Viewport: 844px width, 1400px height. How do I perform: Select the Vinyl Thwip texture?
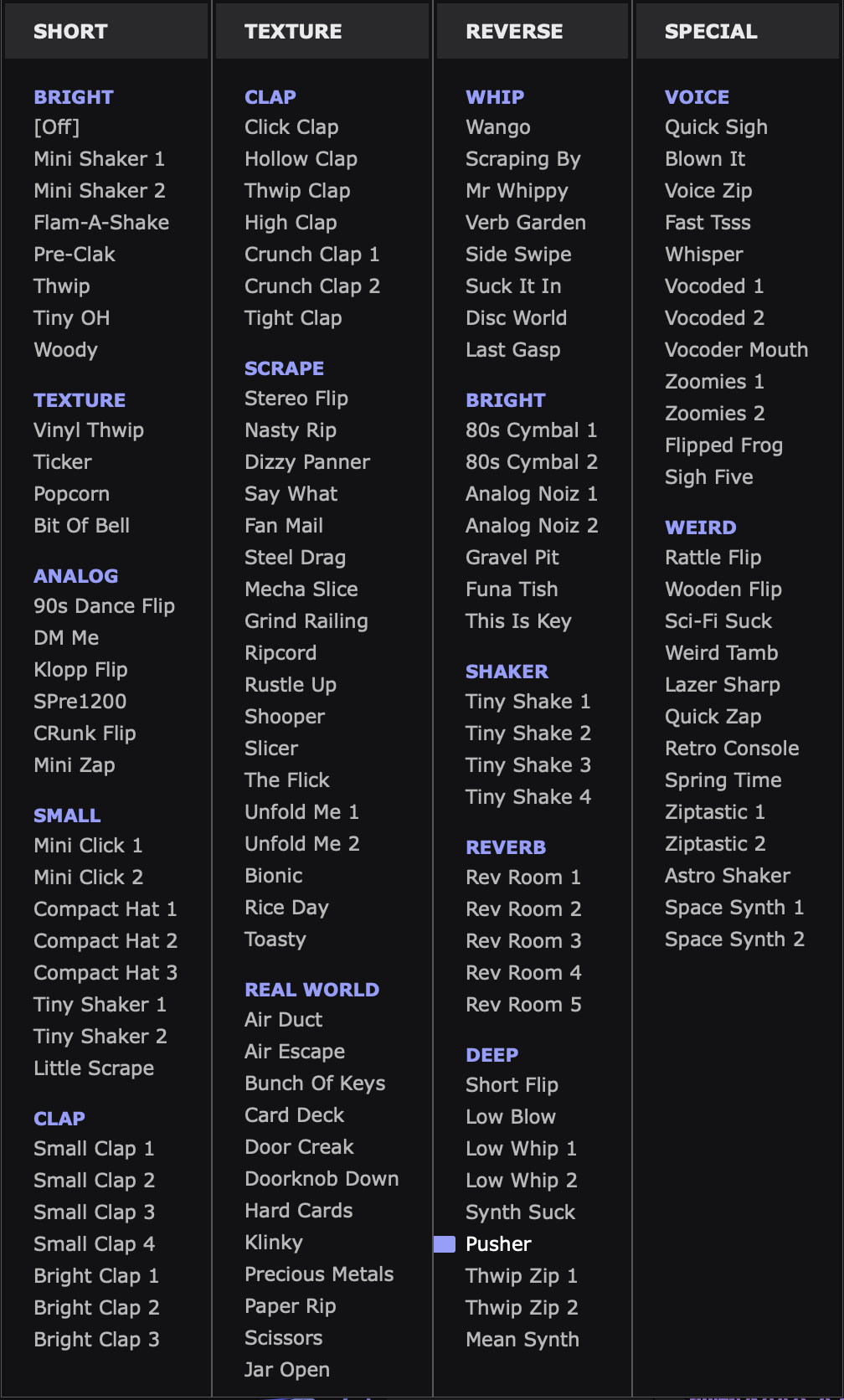[89, 430]
